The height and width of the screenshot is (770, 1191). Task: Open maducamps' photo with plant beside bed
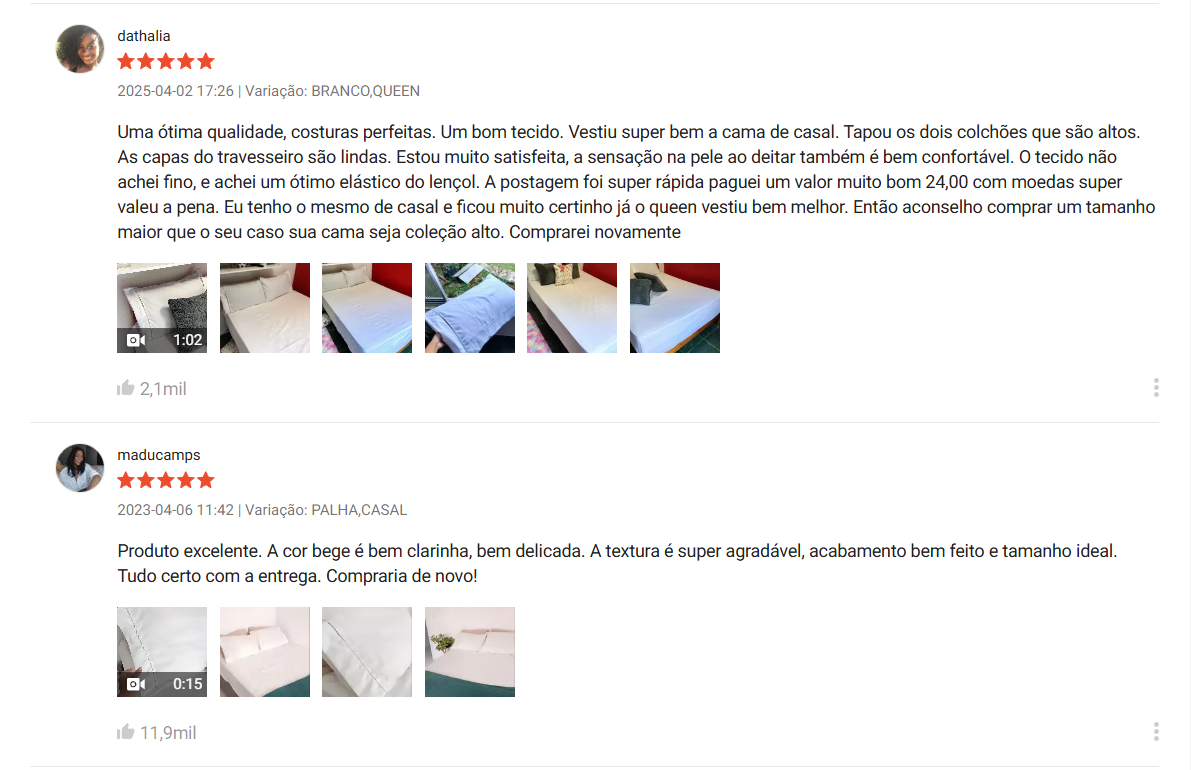tap(469, 652)
